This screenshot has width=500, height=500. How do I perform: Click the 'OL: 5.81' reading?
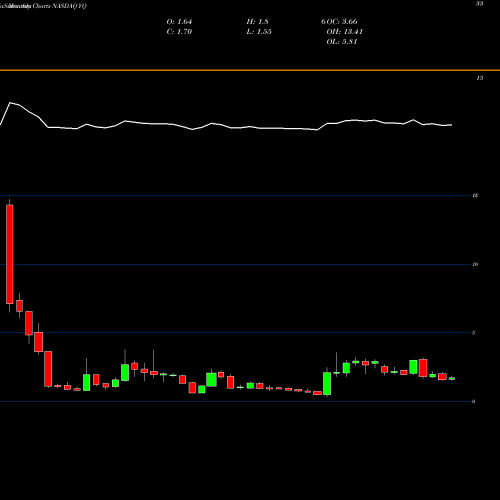(x=342, y=42)
